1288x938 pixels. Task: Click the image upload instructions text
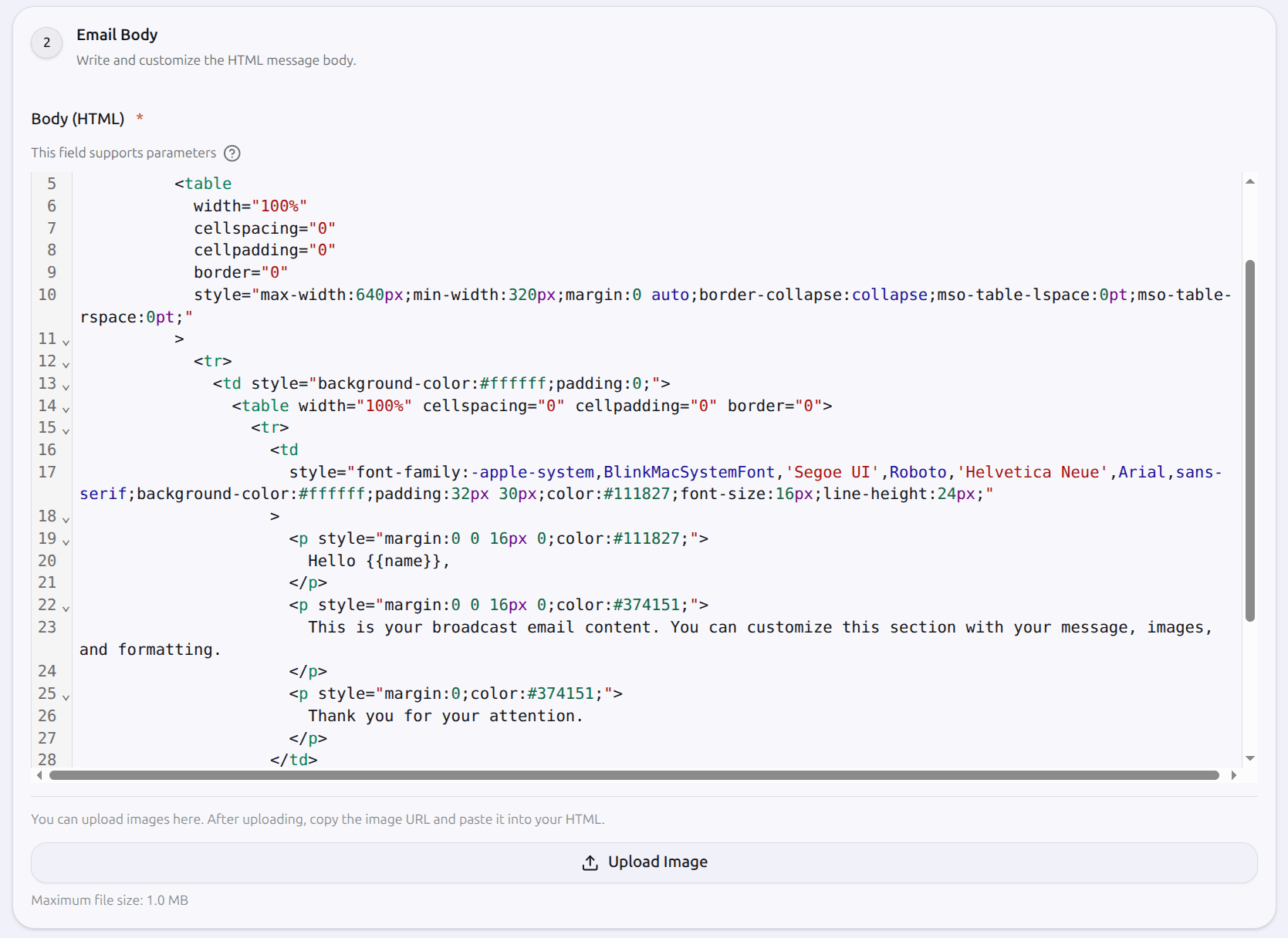click(x=318, y=819)
